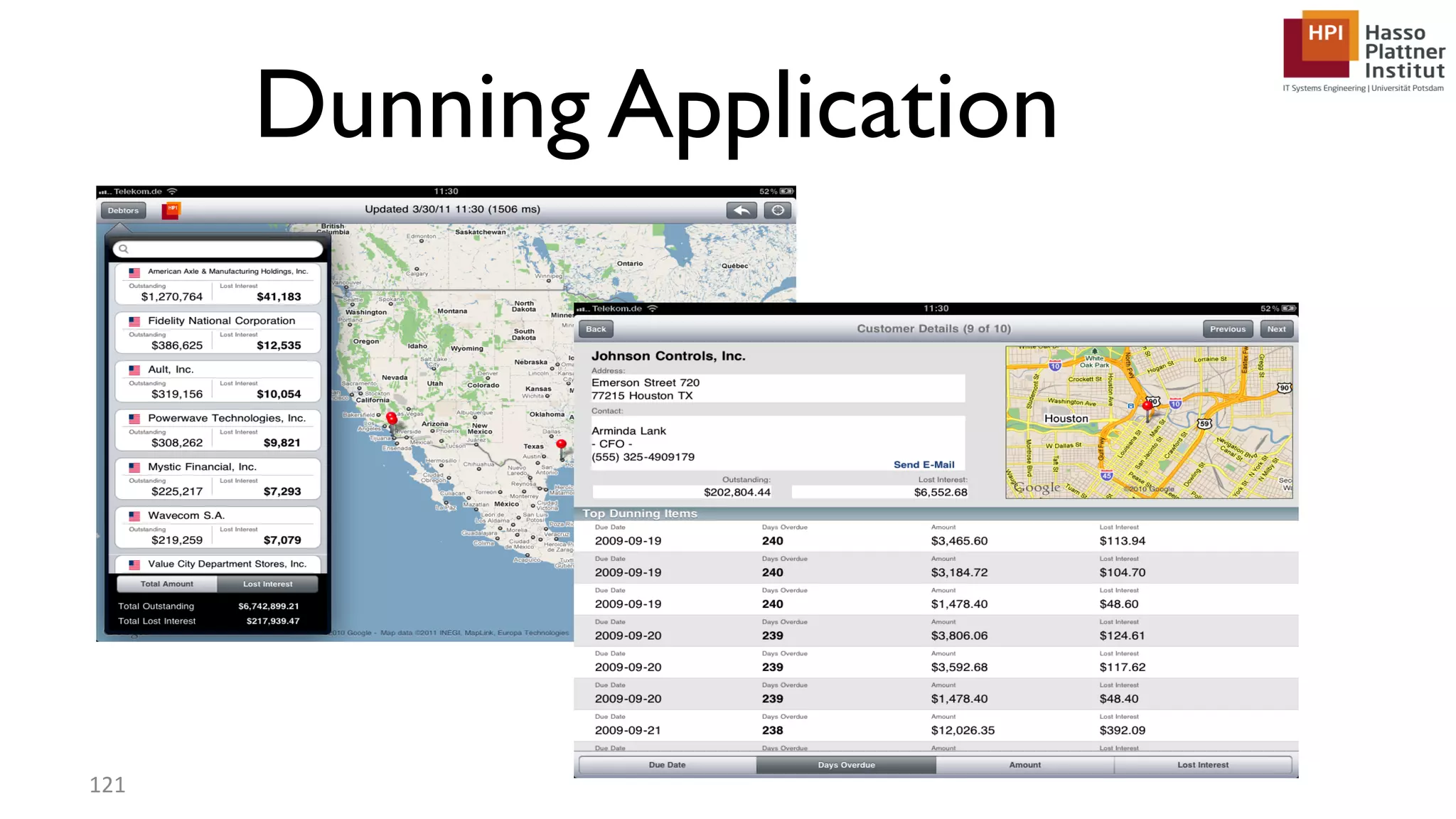Sort dunning items by Due Date

[x=667, y=765]
